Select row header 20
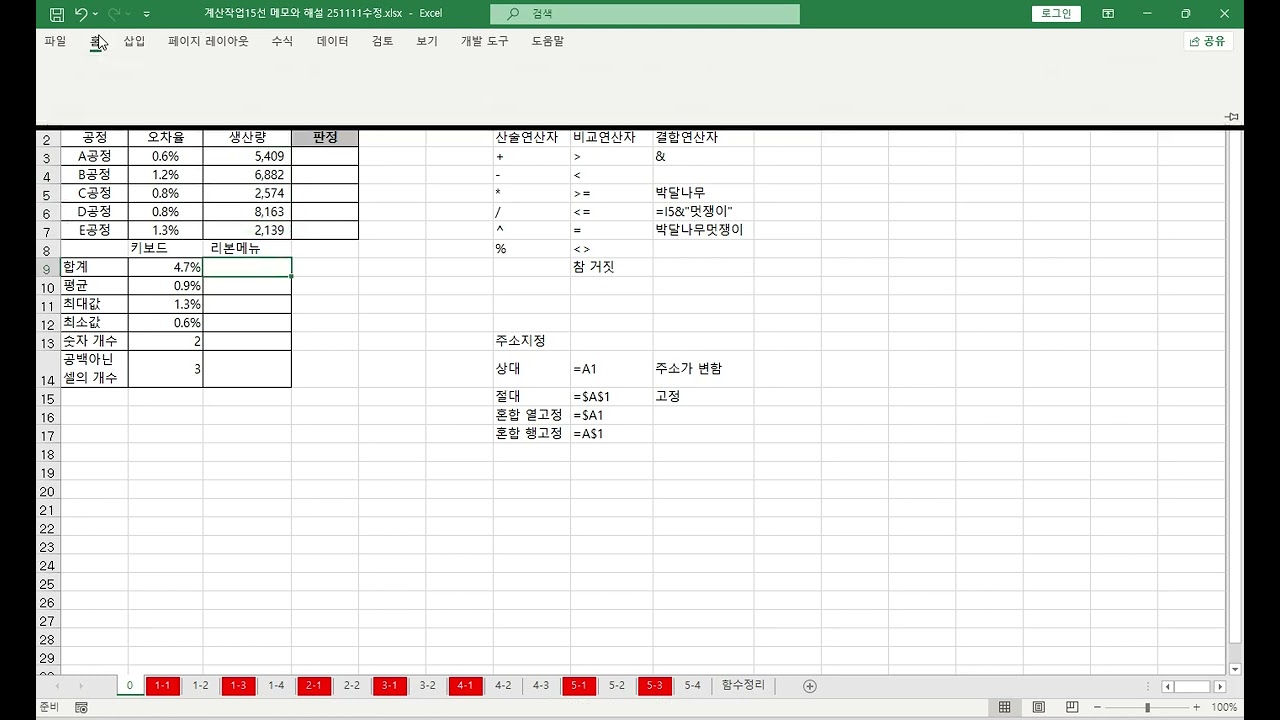This screenshot has width=1280, height=720. [47, 492]
